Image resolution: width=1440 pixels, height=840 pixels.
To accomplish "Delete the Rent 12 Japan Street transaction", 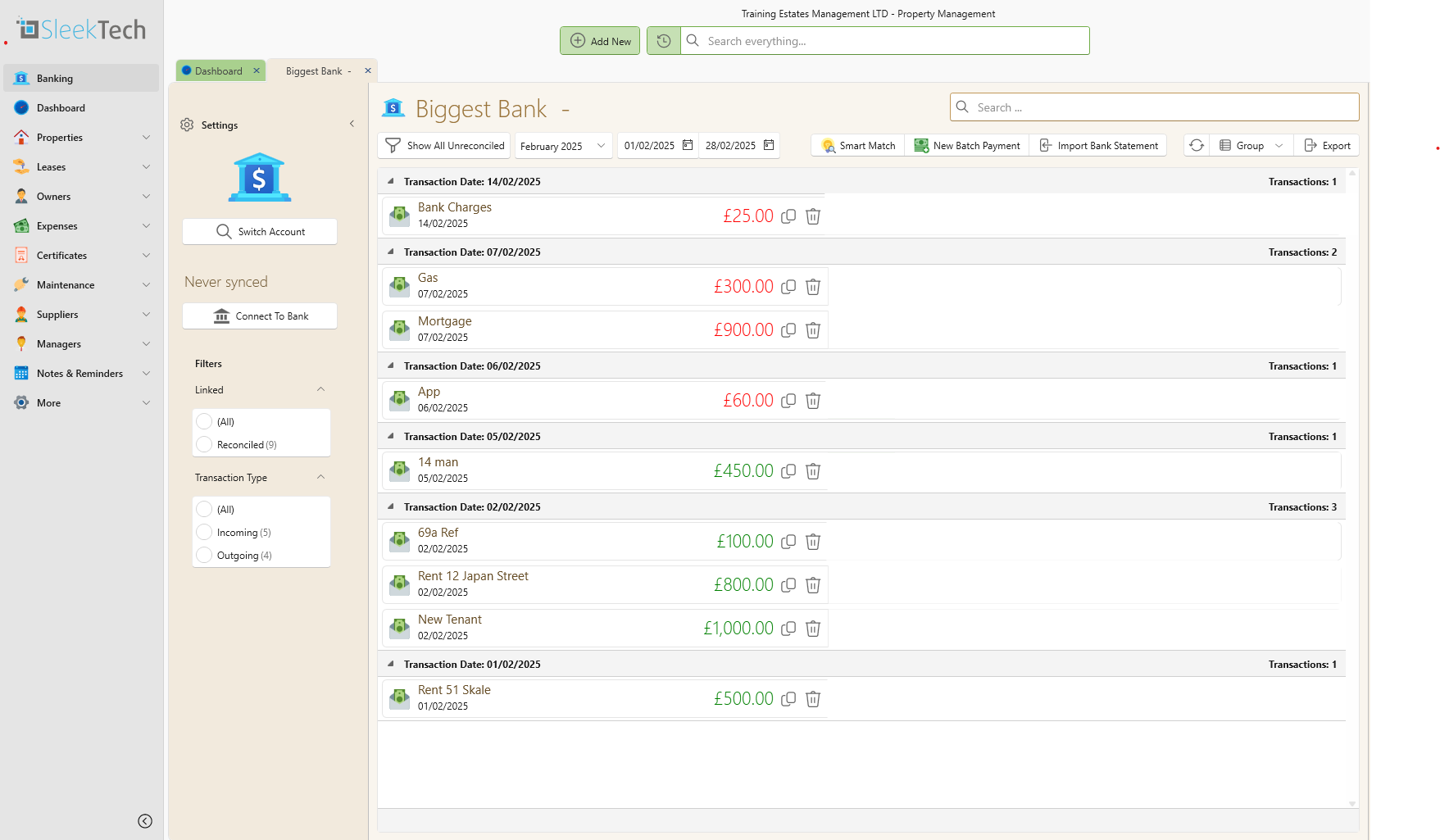I will (x=813, y=585).
